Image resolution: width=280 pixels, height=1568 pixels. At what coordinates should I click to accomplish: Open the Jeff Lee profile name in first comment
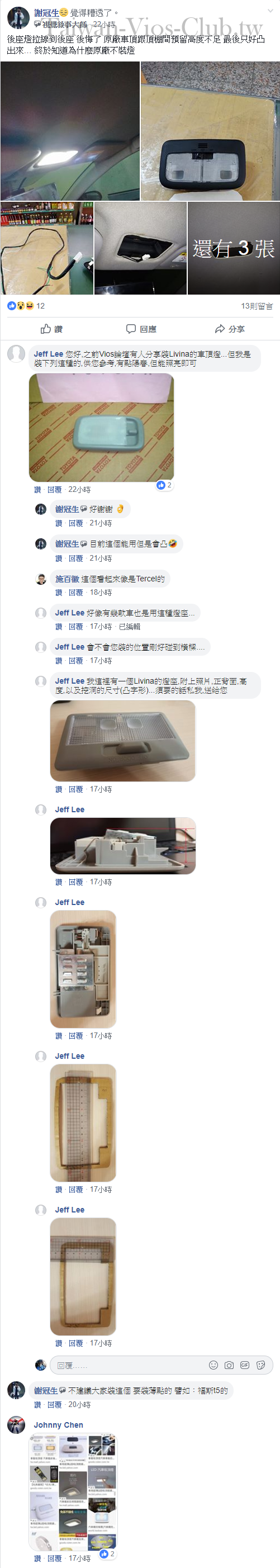click(48, 354)
